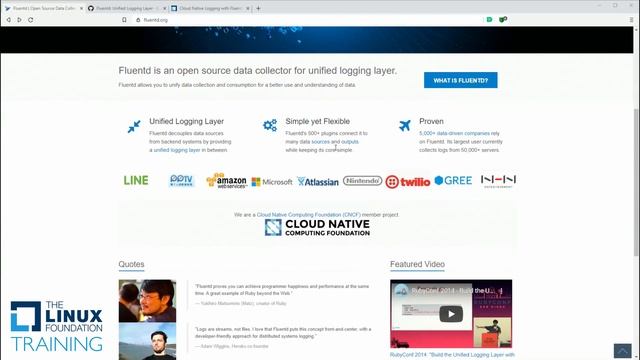This screenshot has height=360, width=640.
Task: Click the PPTV logo
Action: 182,180
